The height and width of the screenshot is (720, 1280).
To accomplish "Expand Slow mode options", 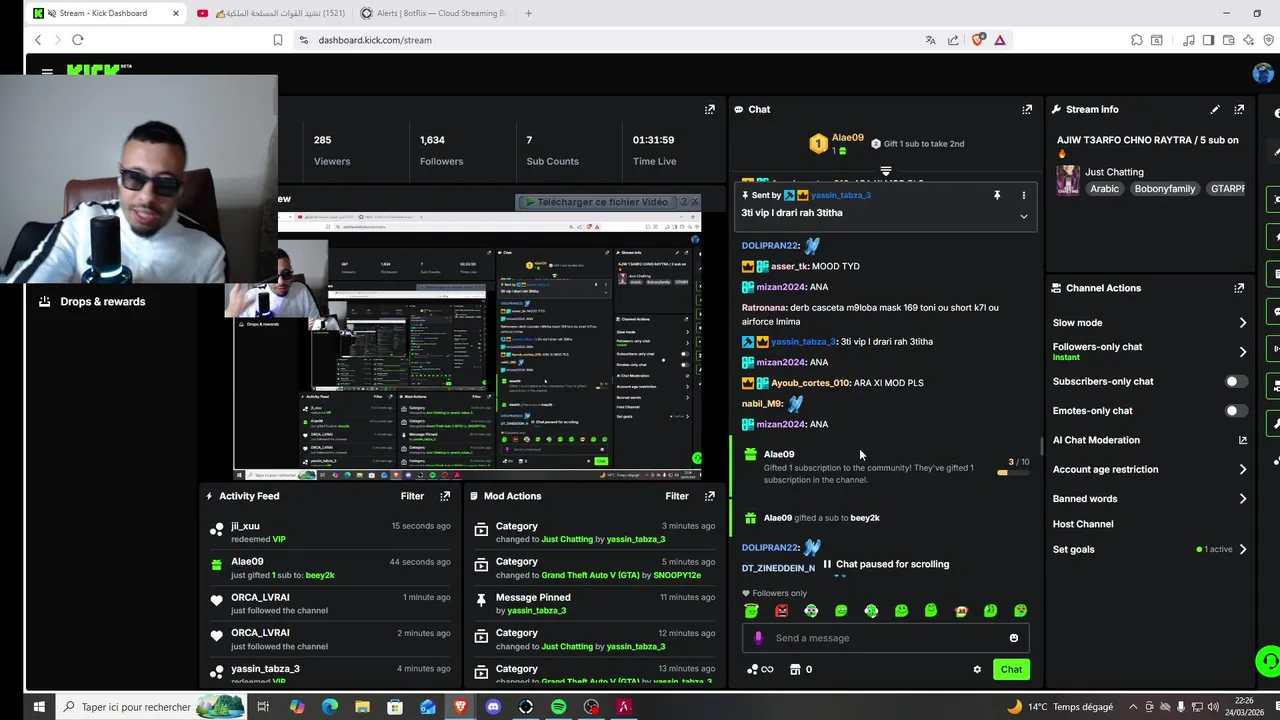I will [x=1242, y=323].
